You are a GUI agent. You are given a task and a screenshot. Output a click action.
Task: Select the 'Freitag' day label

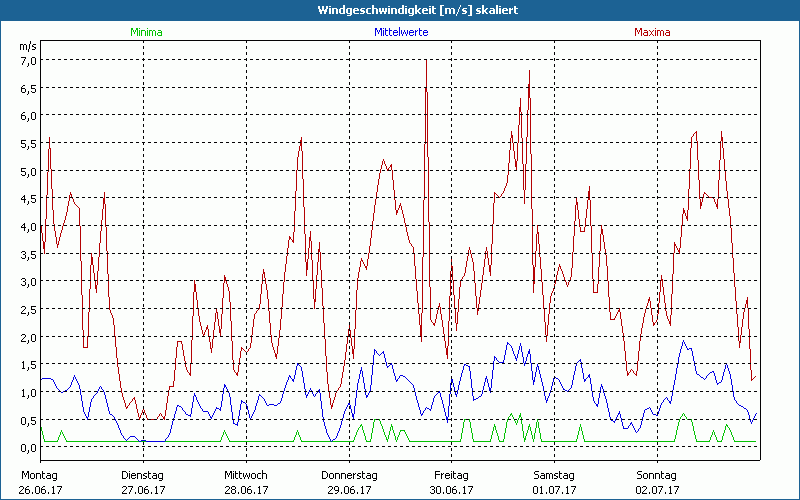[451, 475]
